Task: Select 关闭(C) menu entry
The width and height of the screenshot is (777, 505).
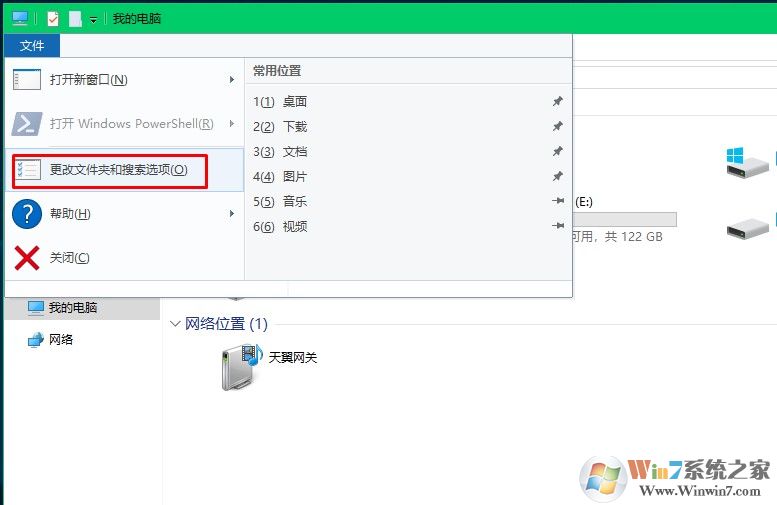Action: 124,258
